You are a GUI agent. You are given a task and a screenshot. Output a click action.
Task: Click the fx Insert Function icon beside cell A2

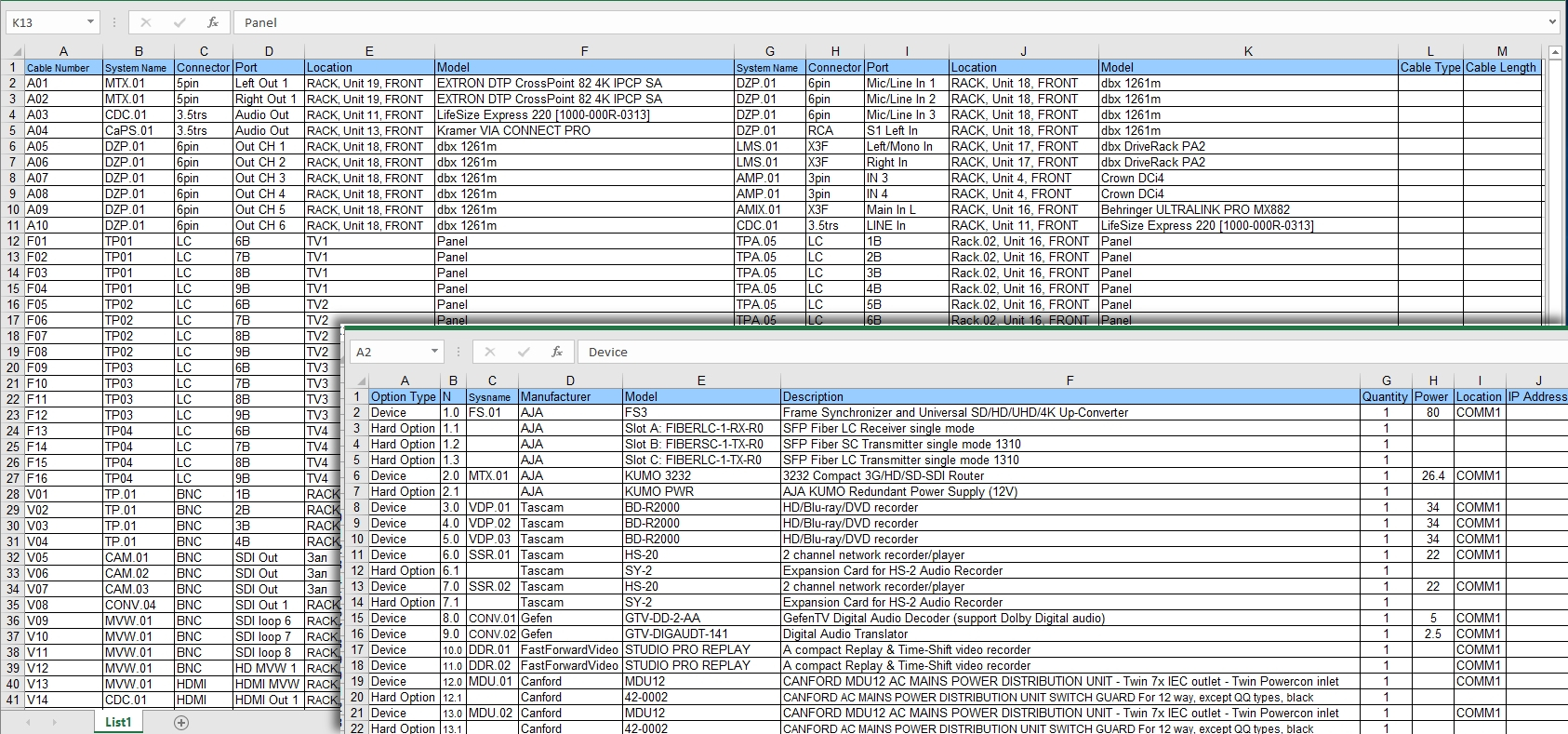tap(557, 352)
